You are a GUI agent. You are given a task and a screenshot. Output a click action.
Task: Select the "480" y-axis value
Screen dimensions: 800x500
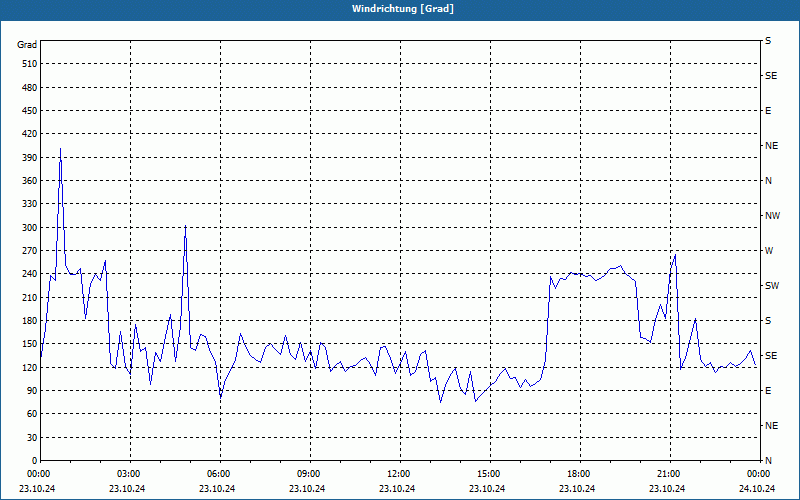29,88
